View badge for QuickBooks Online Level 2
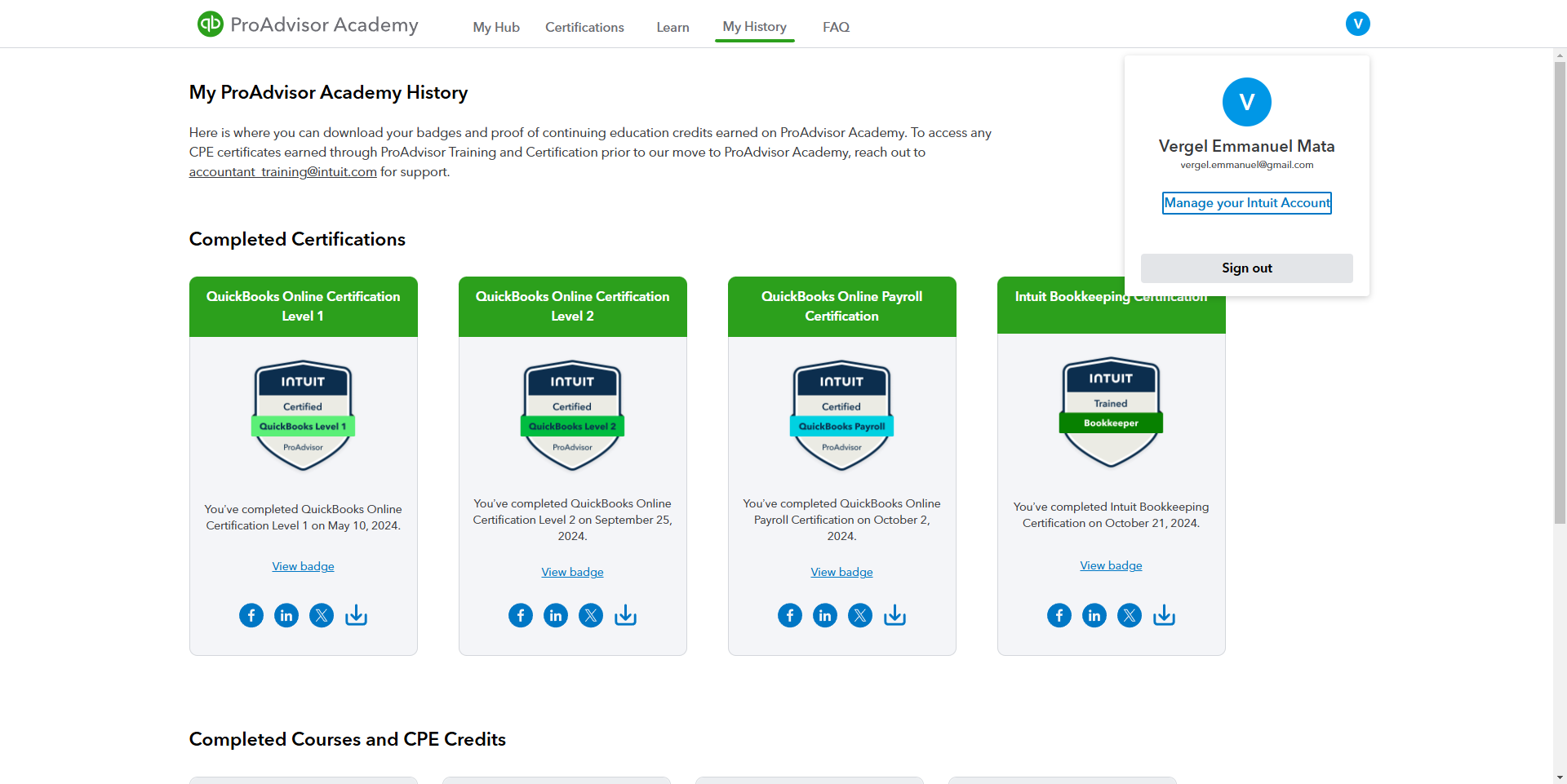1567x784 pixels. pos(572,572)
